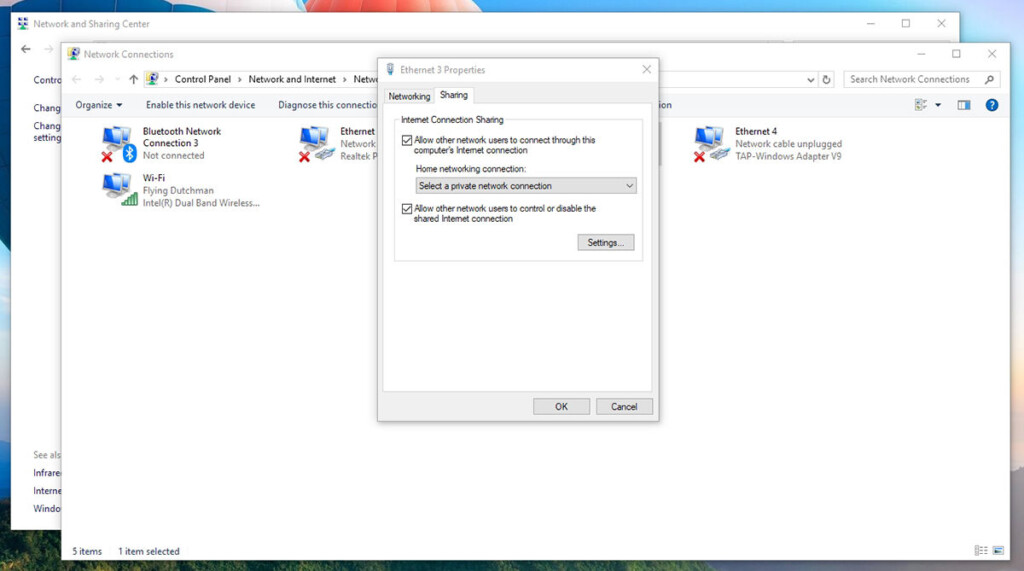Expand the Organize menu
The width and height of the screenshot is (1024, 571).
click(x=99, y=105)
